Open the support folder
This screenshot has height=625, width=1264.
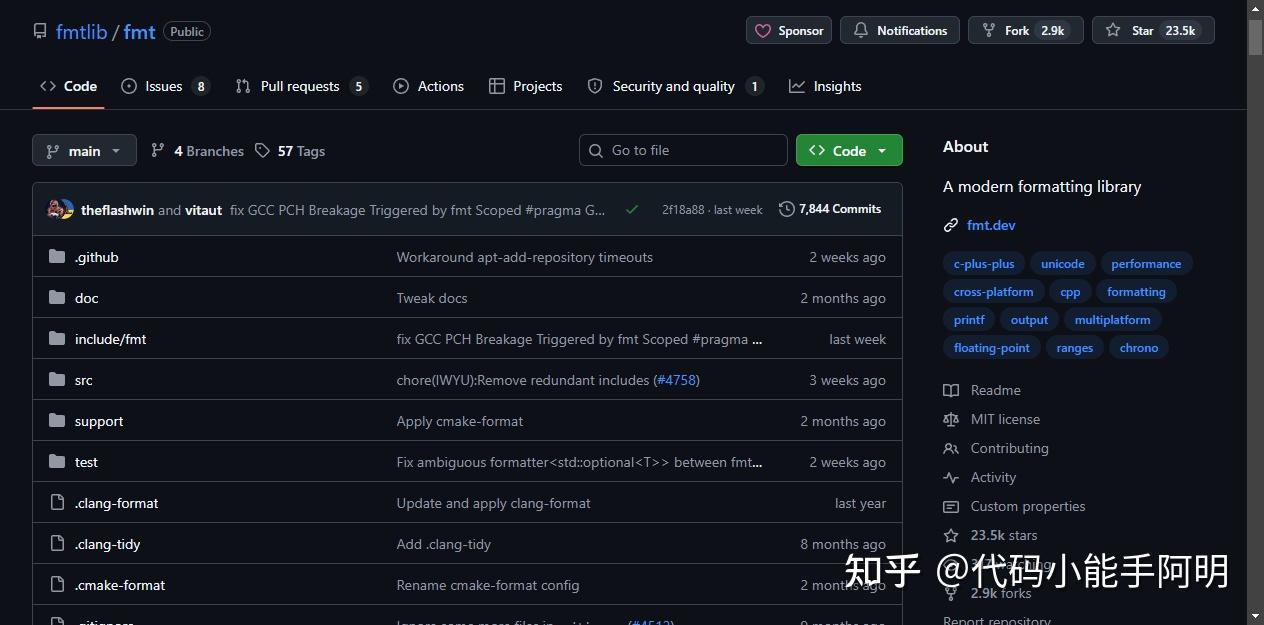pyautogui.click(x=99, y=421)
